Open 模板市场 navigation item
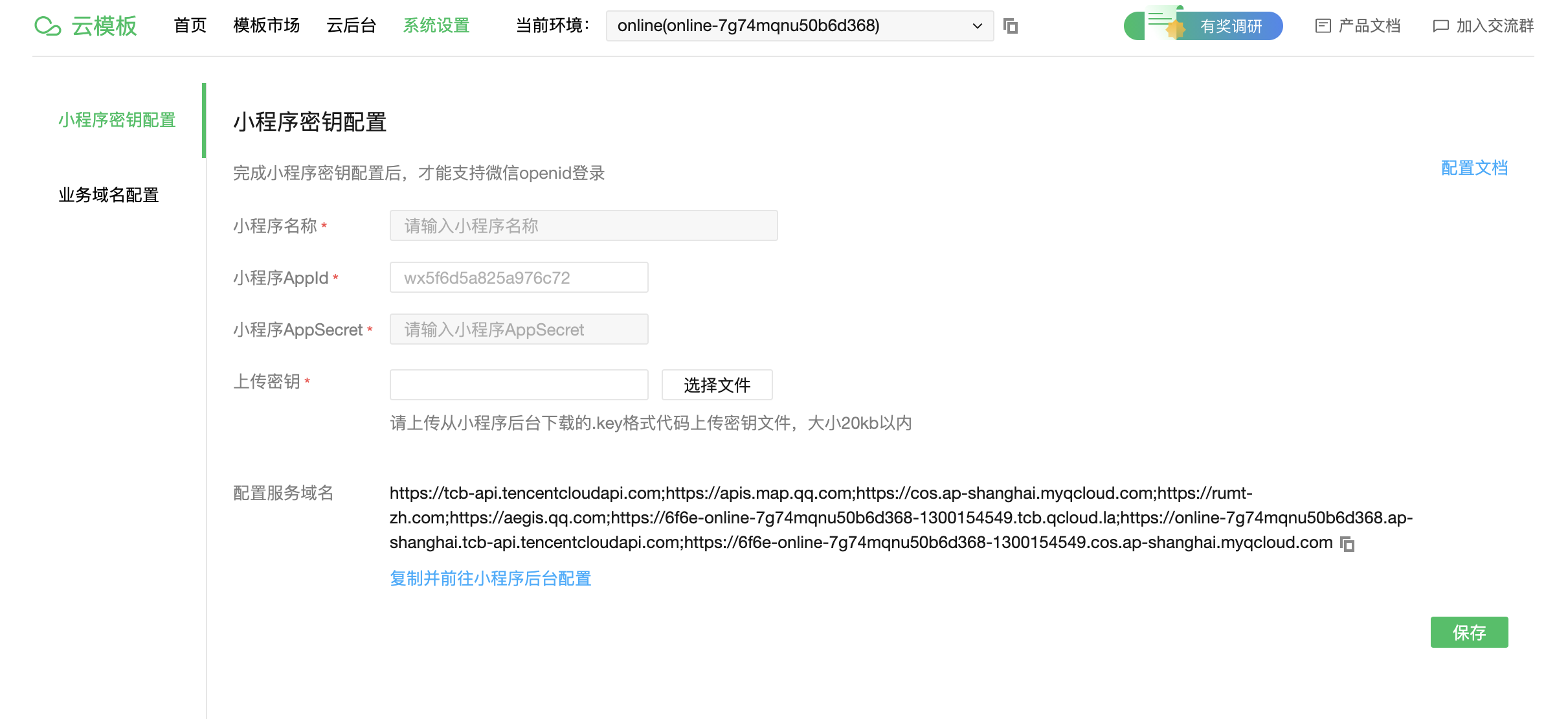This screenshot has height=719, width=1568. coord(266,26)
